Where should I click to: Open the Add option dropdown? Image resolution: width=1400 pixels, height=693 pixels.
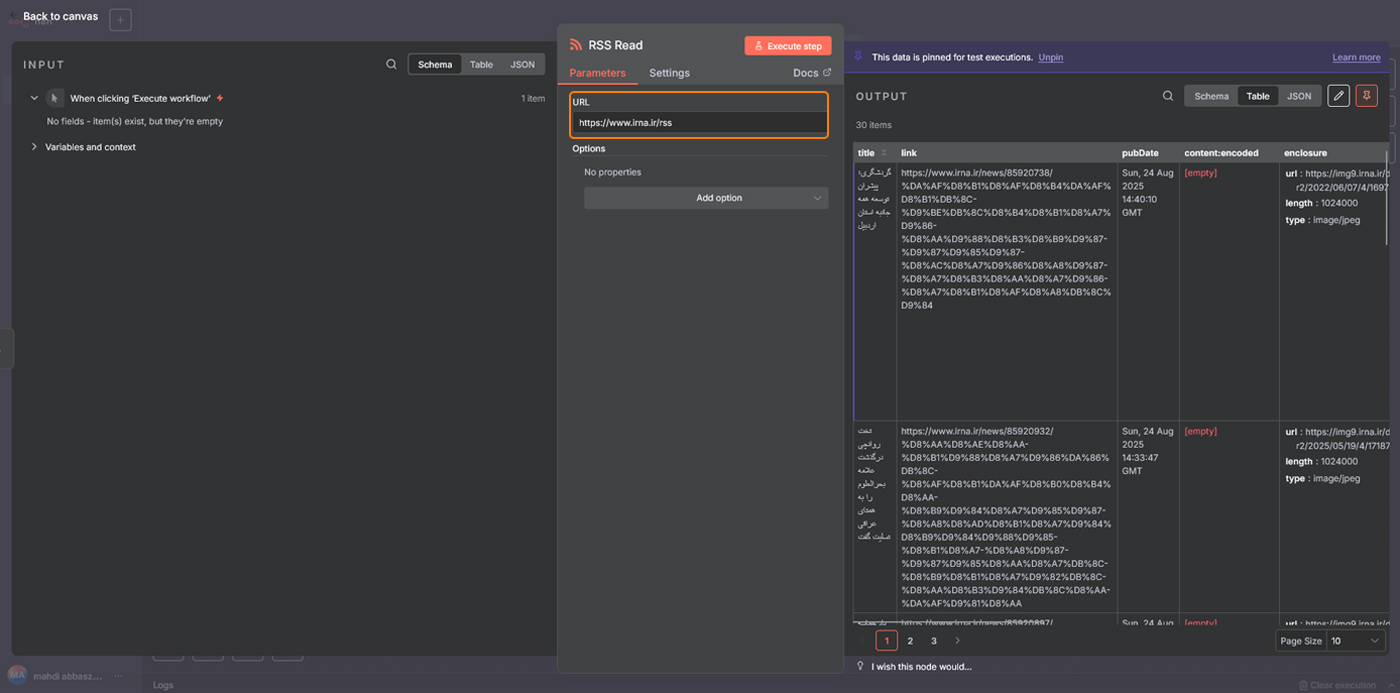point(706,198)
